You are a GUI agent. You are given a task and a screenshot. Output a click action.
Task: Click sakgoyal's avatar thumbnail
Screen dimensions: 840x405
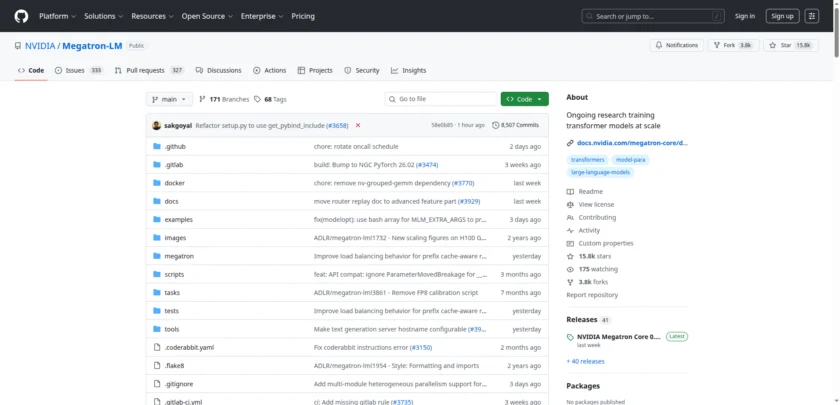(x=156, y=125)
